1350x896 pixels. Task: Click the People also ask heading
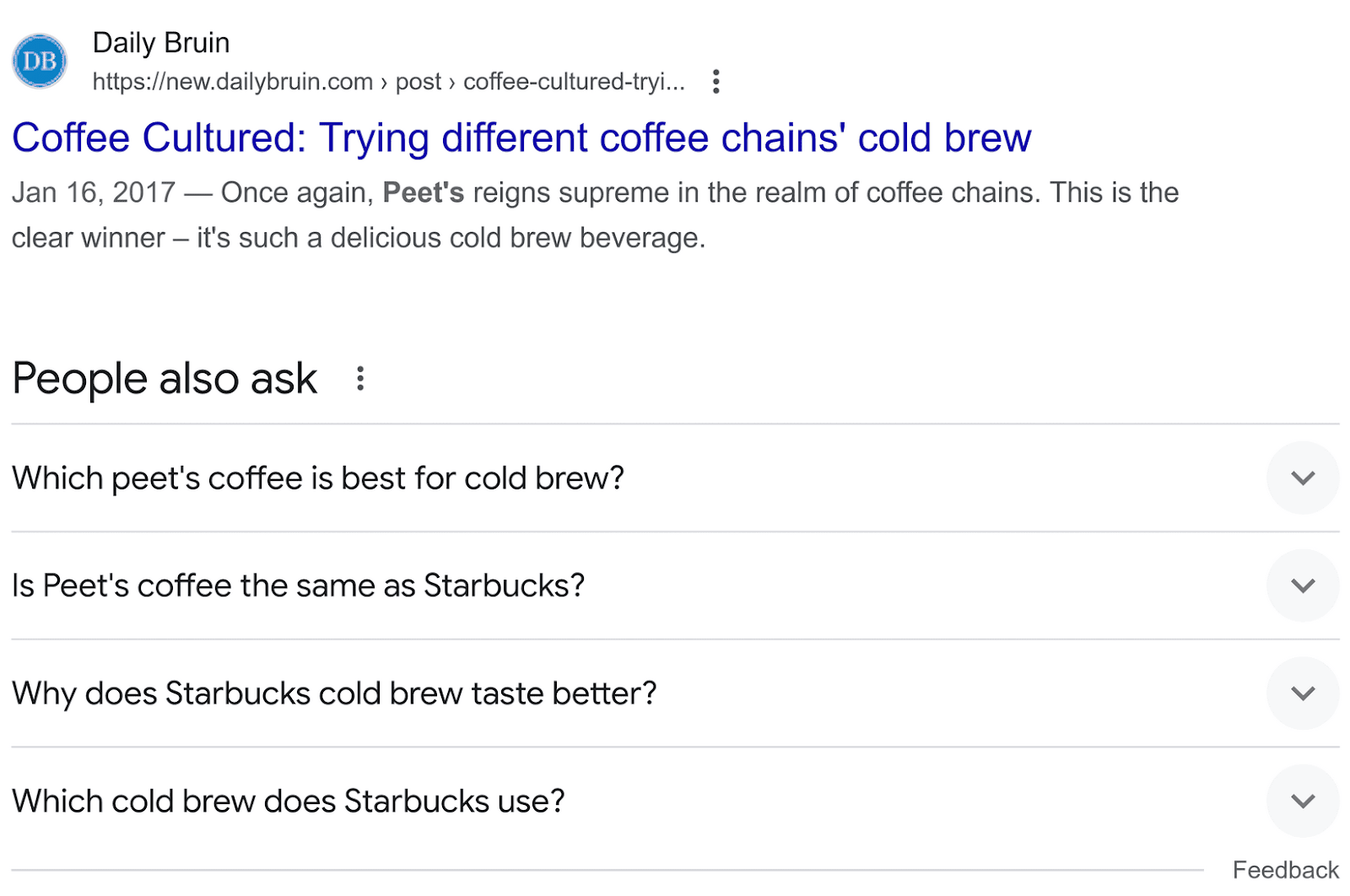164,379
